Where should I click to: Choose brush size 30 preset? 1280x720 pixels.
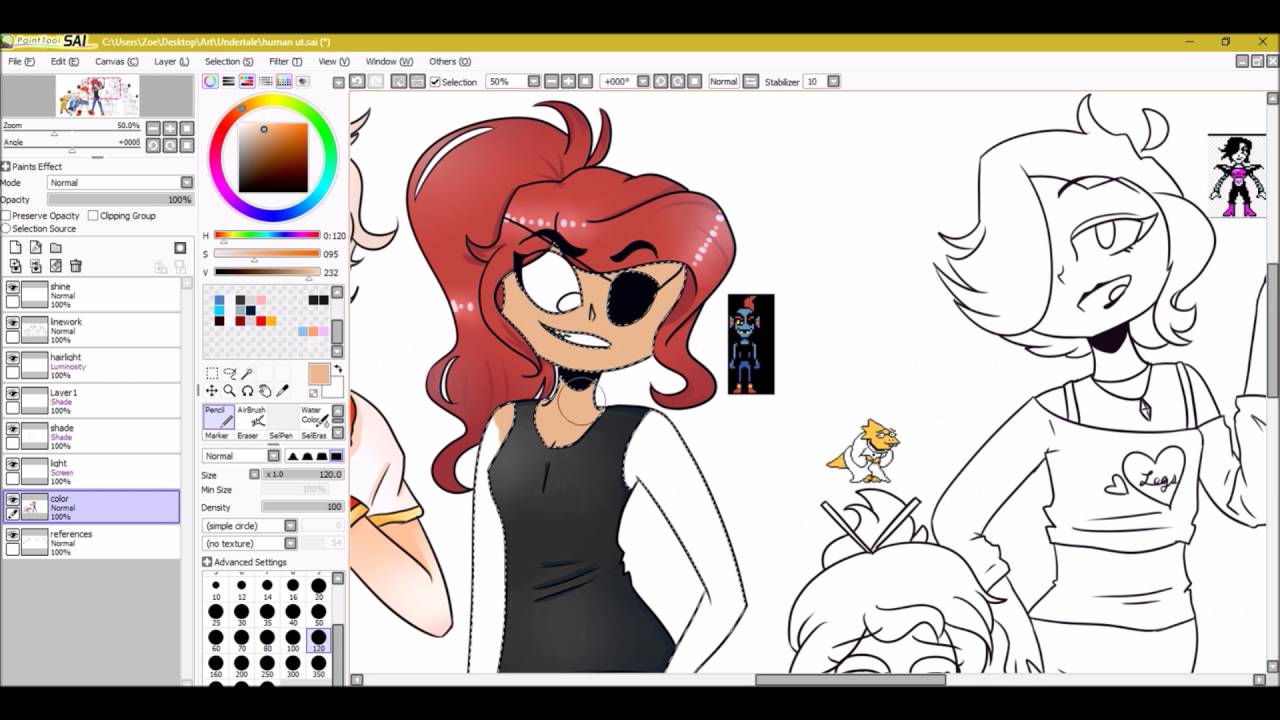click(241, 615)
